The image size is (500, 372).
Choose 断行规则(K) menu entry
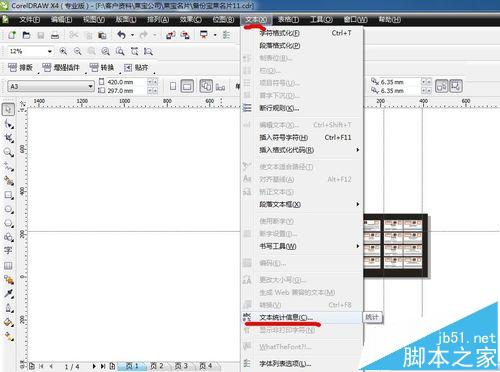coord(302,108)
